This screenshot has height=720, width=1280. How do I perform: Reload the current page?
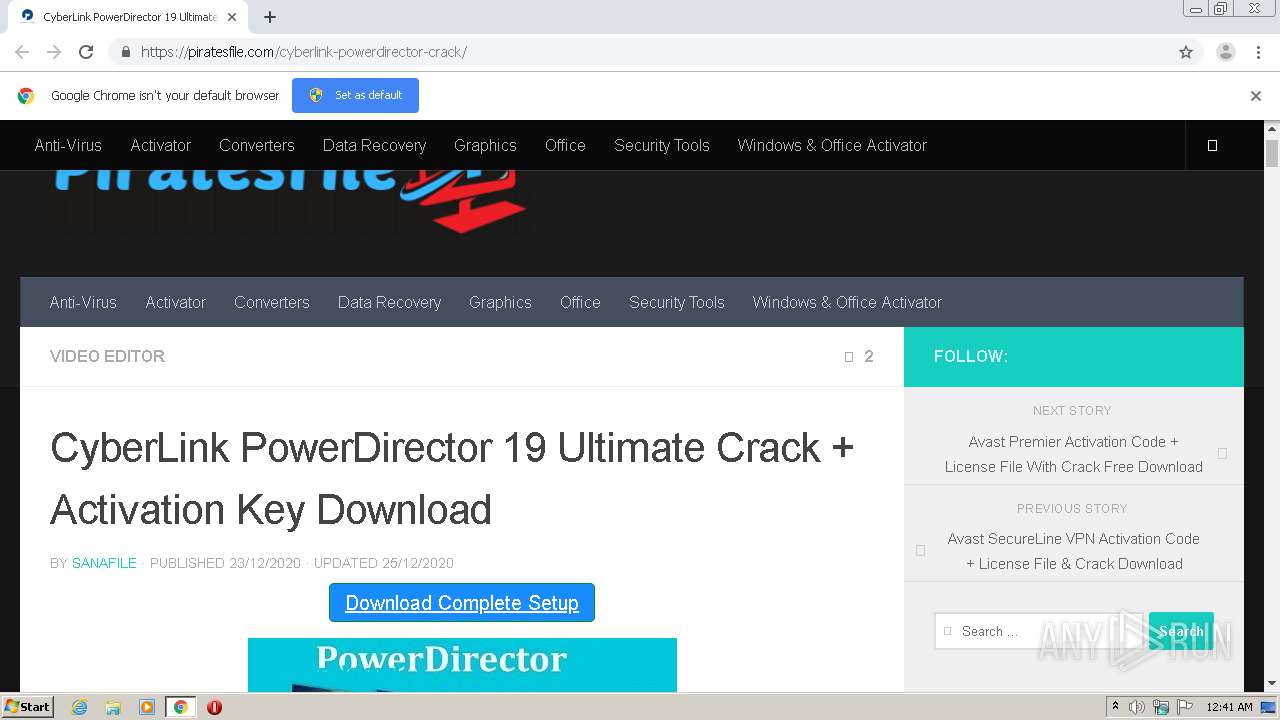86,52
